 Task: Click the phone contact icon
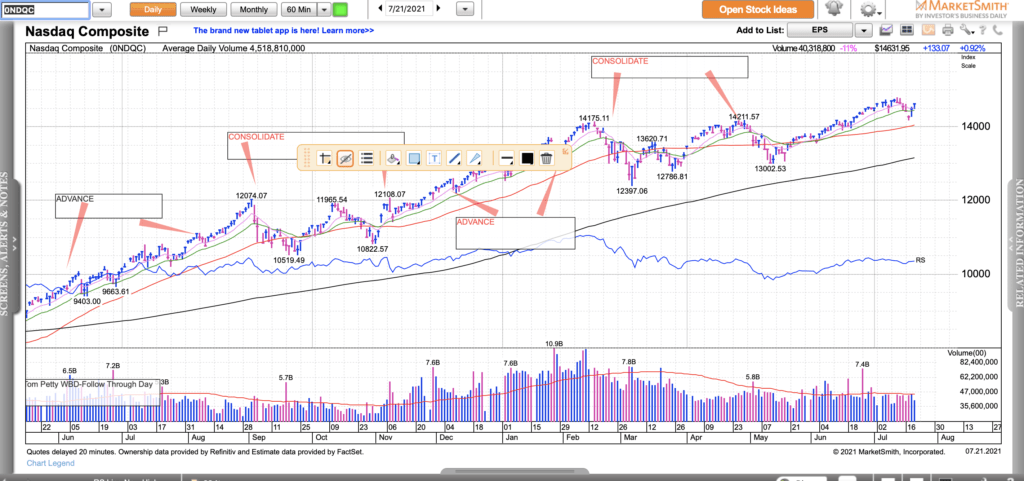click(x=997, y=30)
